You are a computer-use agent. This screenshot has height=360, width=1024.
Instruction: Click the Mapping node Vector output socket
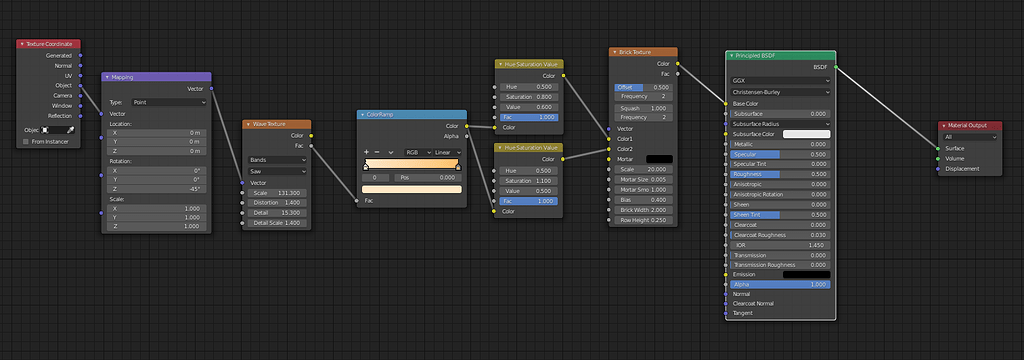click(x=211, y=88)
